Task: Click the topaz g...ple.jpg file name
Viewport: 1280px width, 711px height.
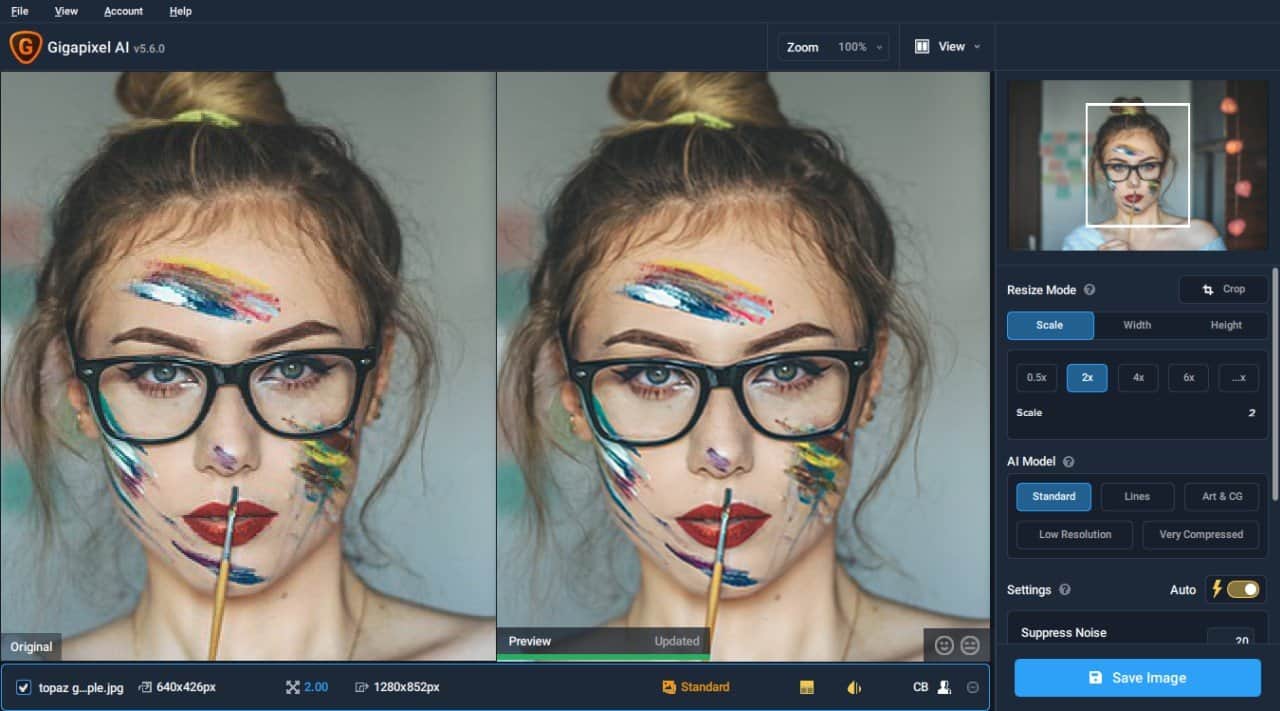Action: [x=81, y=688]
